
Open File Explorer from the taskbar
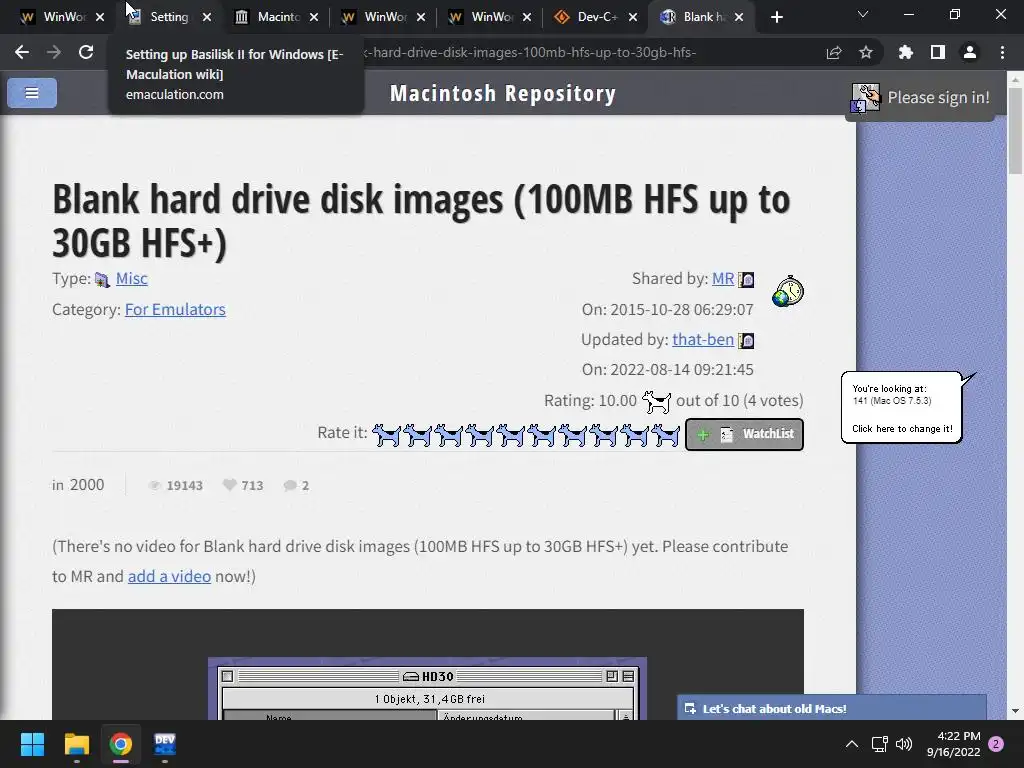pyautogui.click(x=76, y=744)
